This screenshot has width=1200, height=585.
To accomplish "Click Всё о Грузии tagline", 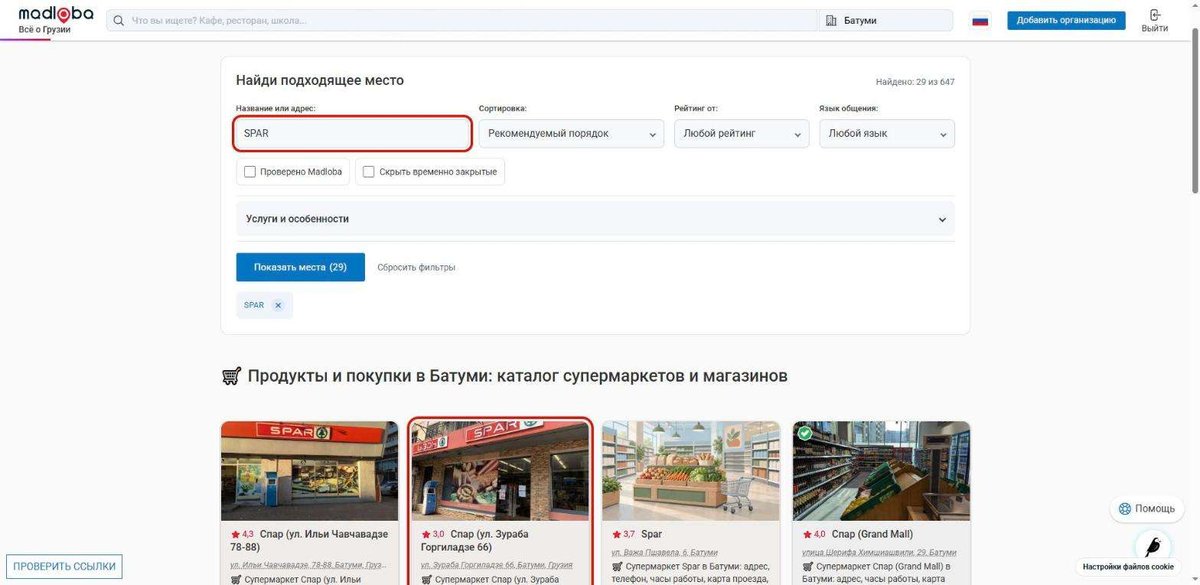I will coord(45,30).
